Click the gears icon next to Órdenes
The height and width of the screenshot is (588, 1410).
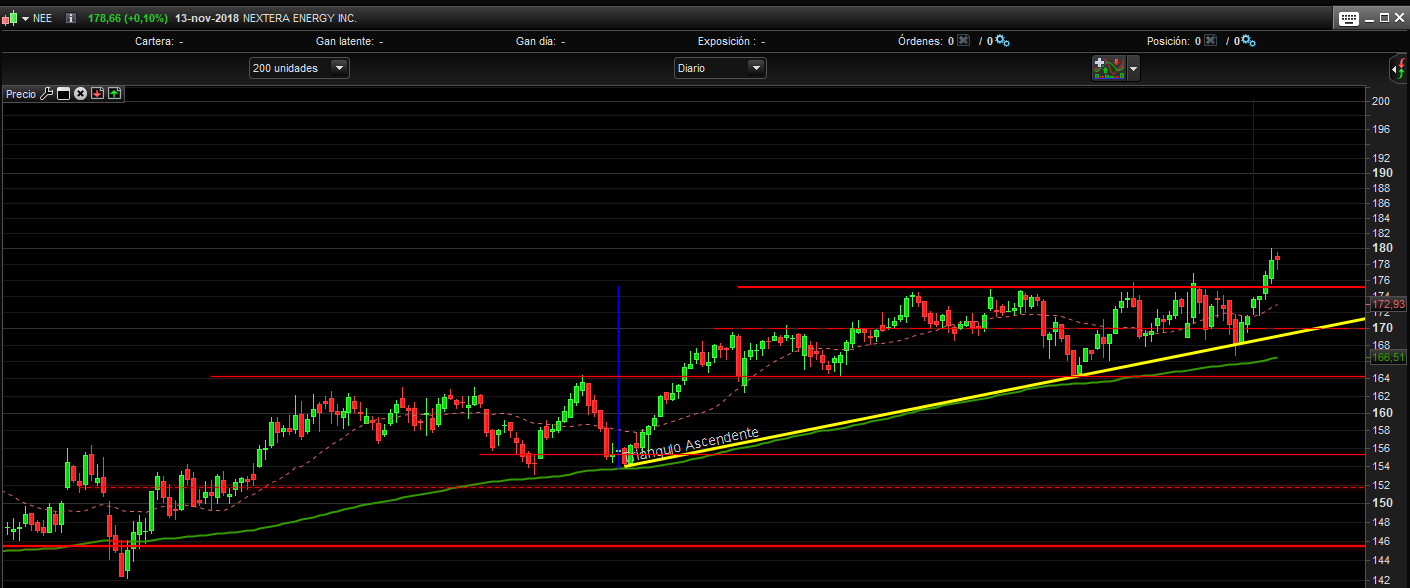pos(1002,41)
